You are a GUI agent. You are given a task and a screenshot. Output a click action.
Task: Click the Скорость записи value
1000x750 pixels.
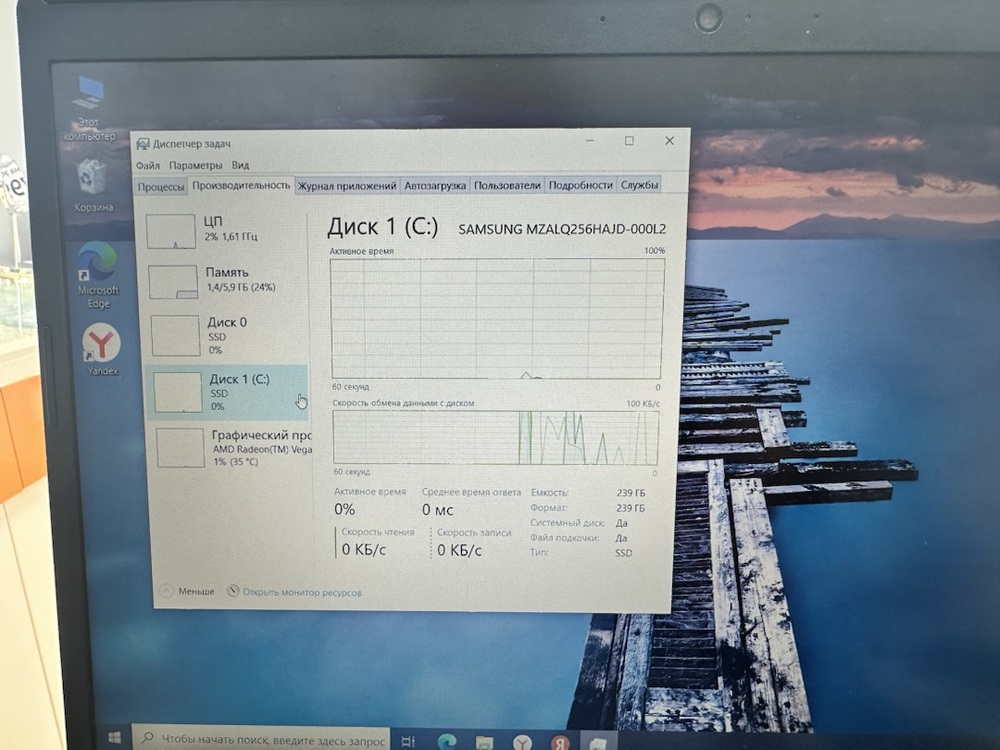459,550
